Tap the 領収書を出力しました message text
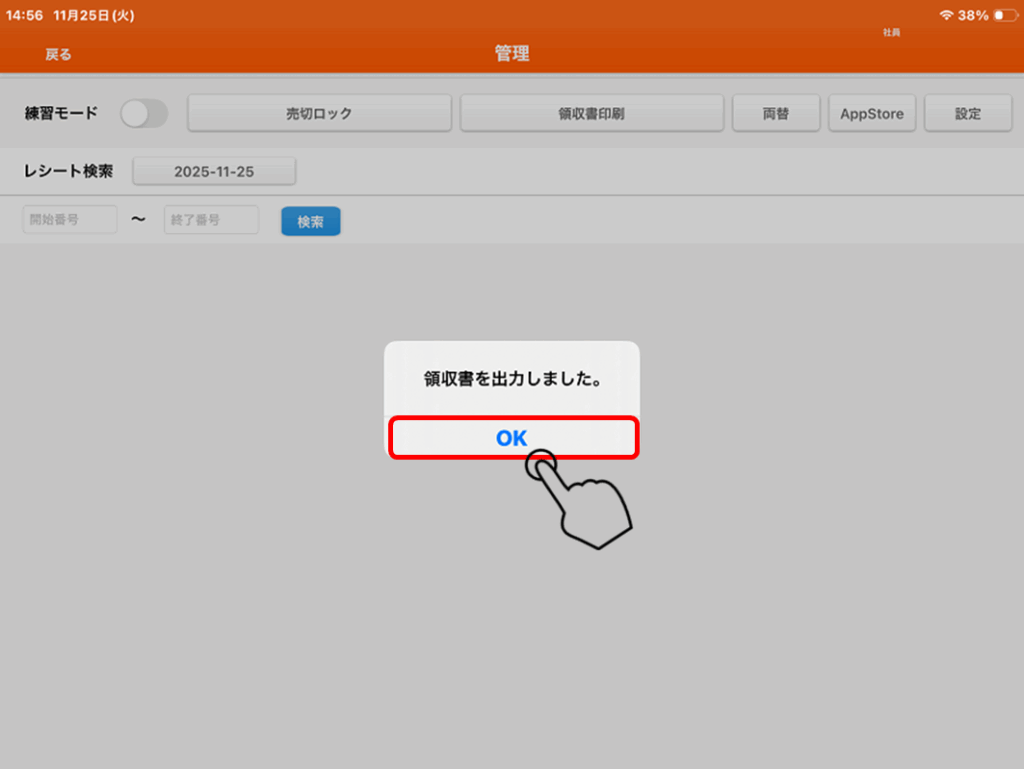The image size is (1024, 769). [x=512, y=380]
